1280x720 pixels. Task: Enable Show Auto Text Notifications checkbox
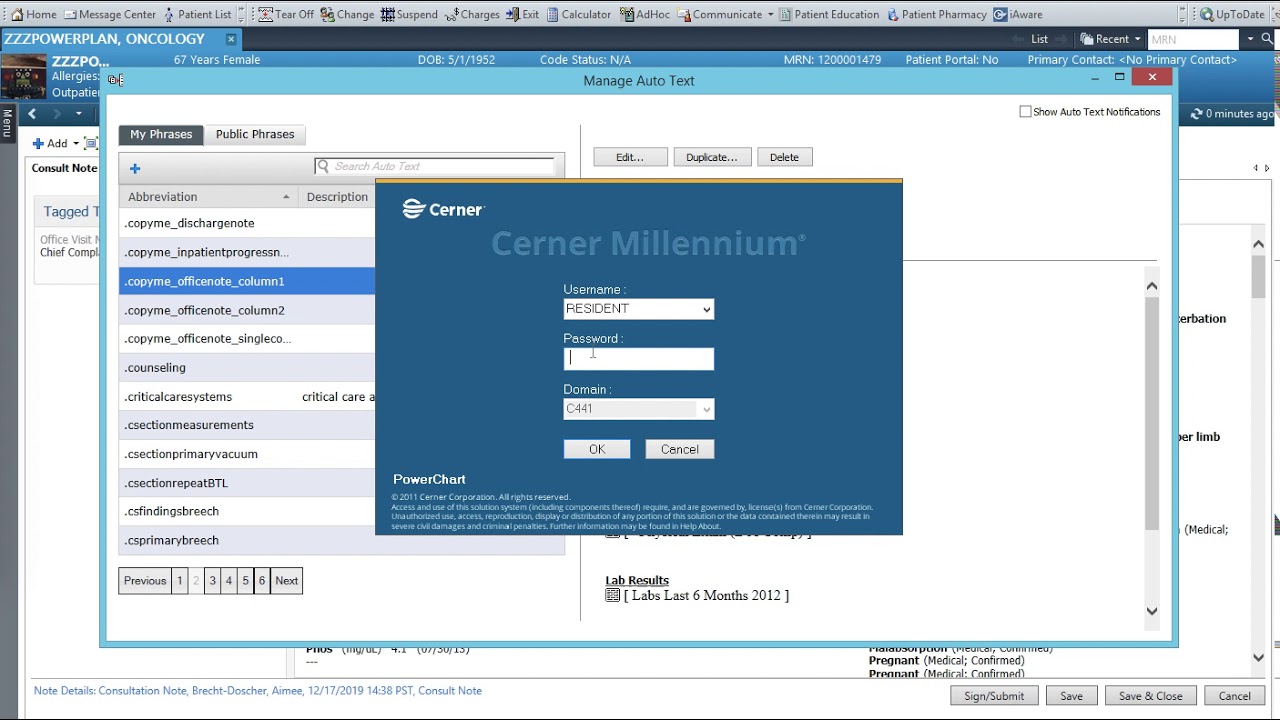click(x=1025, y=112)
